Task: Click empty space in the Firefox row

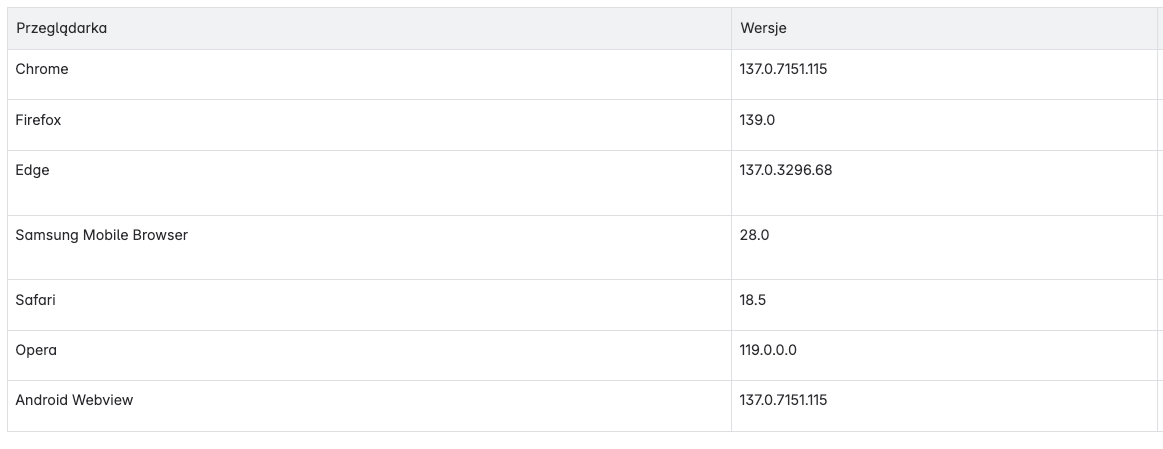Action: click(393, 125)
